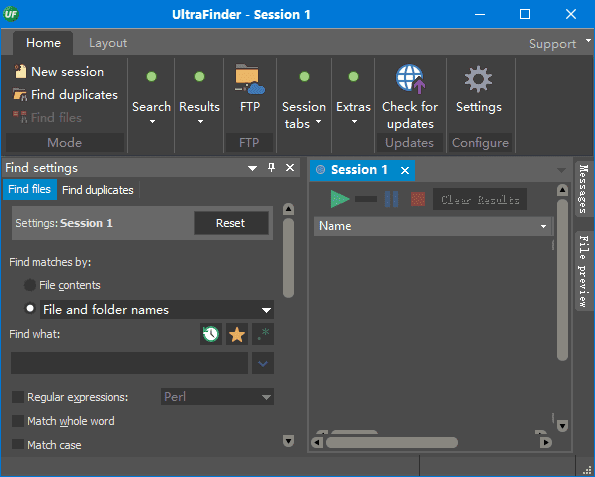Image resolution: width=595 pixels, height=477 pixels.
Task: Maximize the UltraFinder window
Action: coord(525,14)
